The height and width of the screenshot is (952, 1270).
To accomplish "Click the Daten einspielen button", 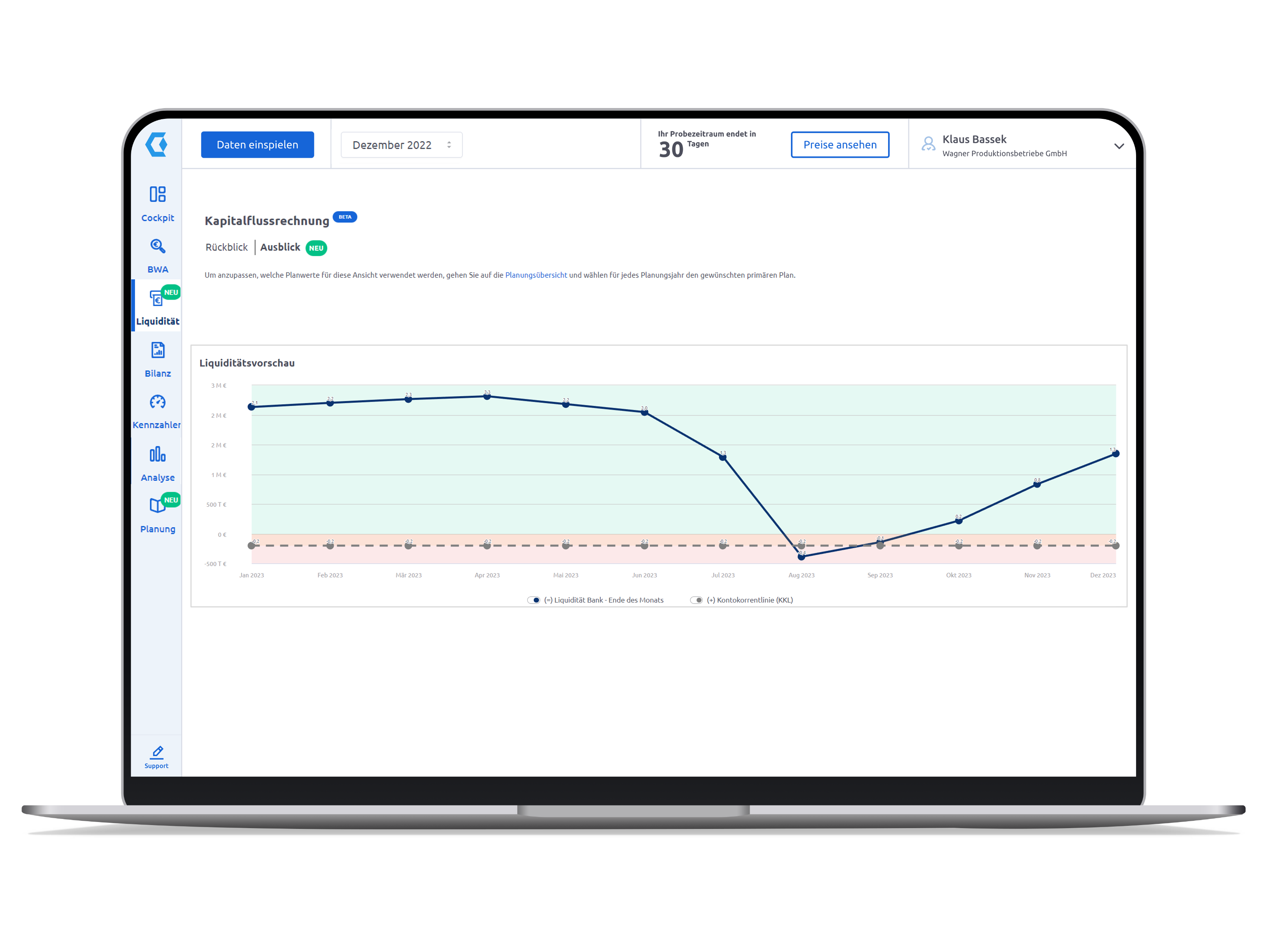I will click(x=257, y=144).
